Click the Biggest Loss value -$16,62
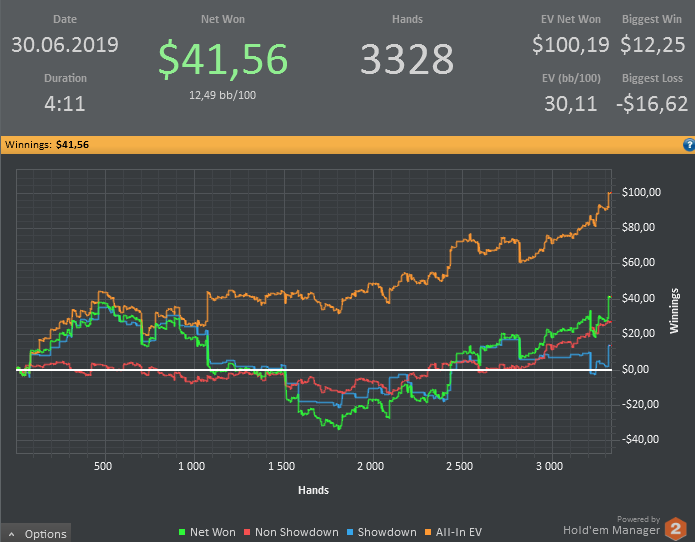 coord(652,104)
